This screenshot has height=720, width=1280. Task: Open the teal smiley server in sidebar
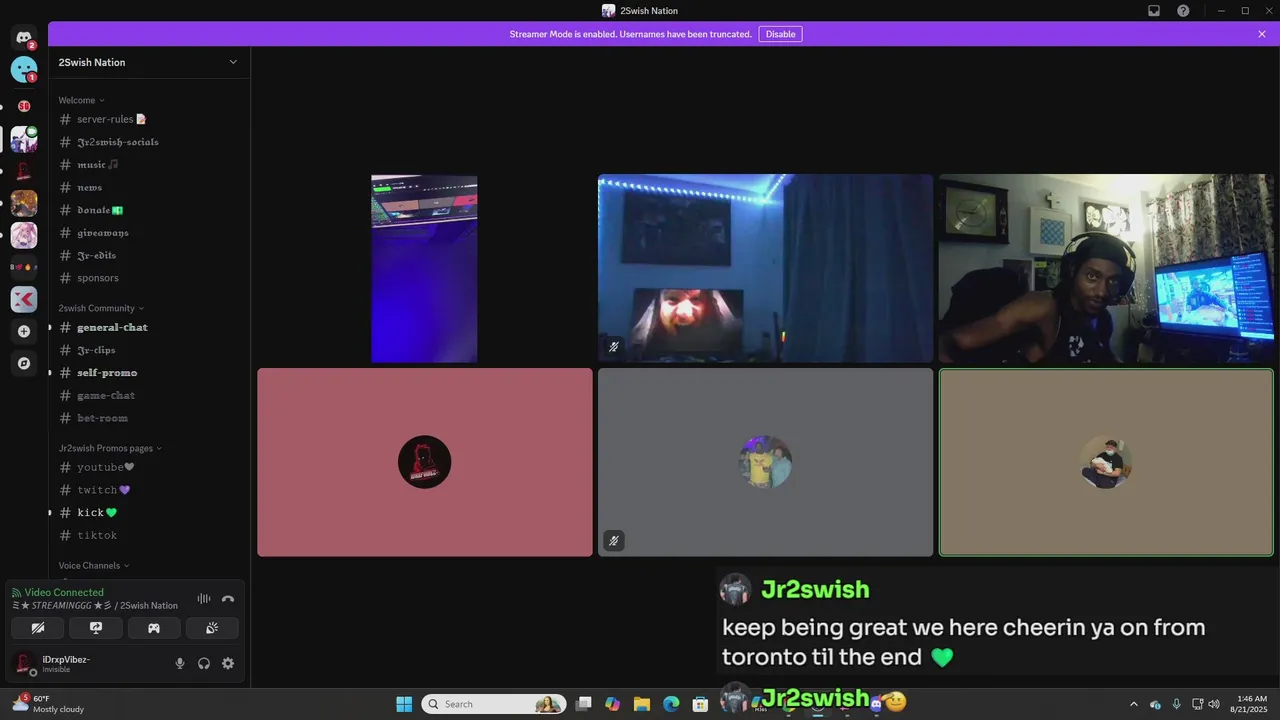24,69
